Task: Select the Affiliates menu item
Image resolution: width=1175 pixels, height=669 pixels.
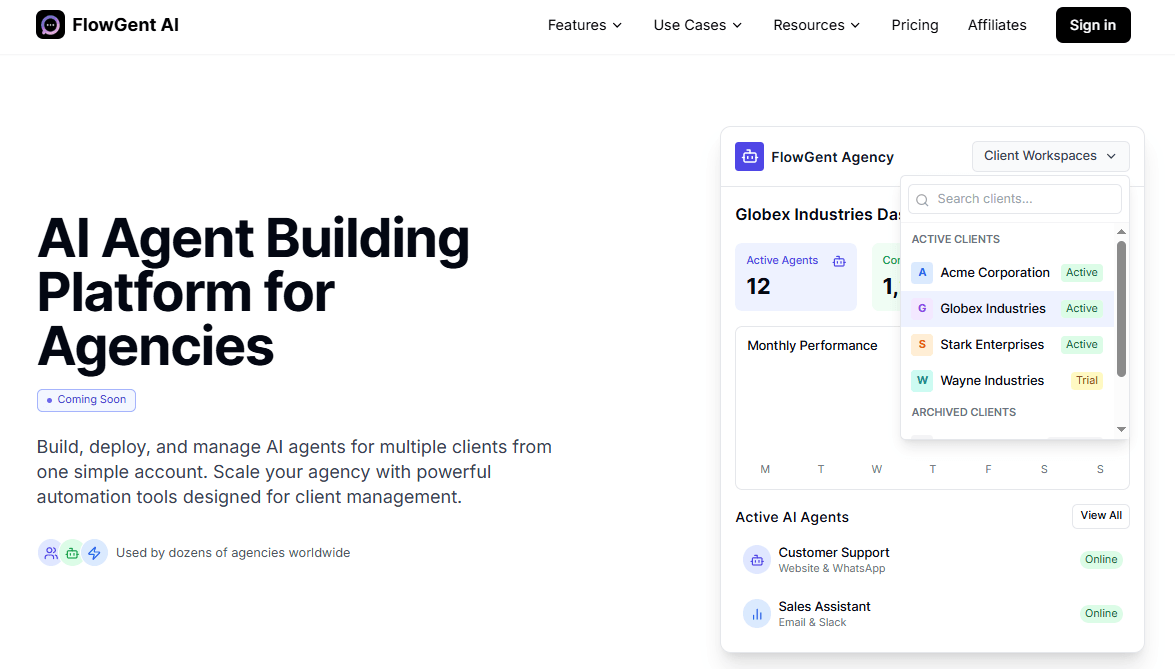Action: 997,25
